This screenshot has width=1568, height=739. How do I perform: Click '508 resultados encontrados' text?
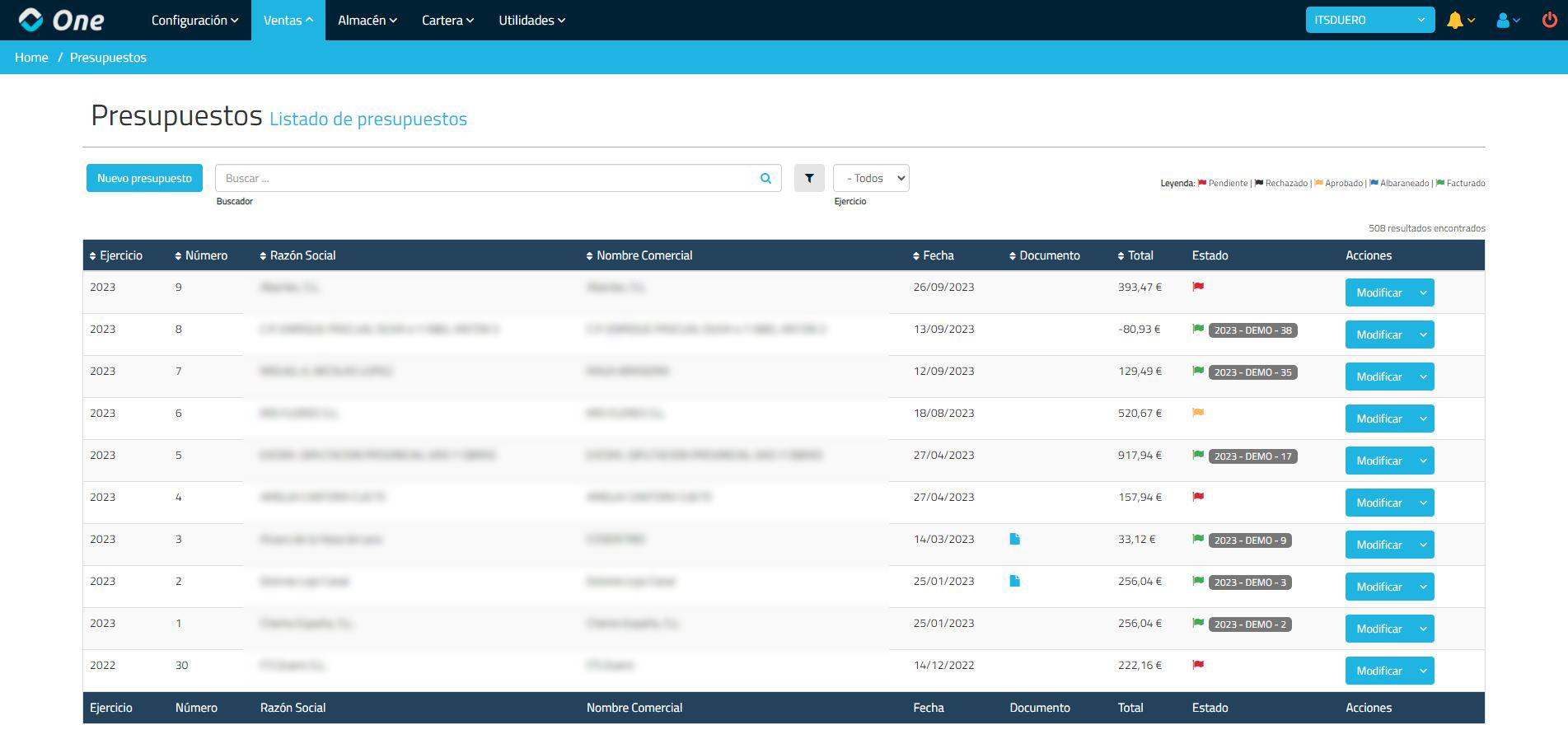point(1426,228)
